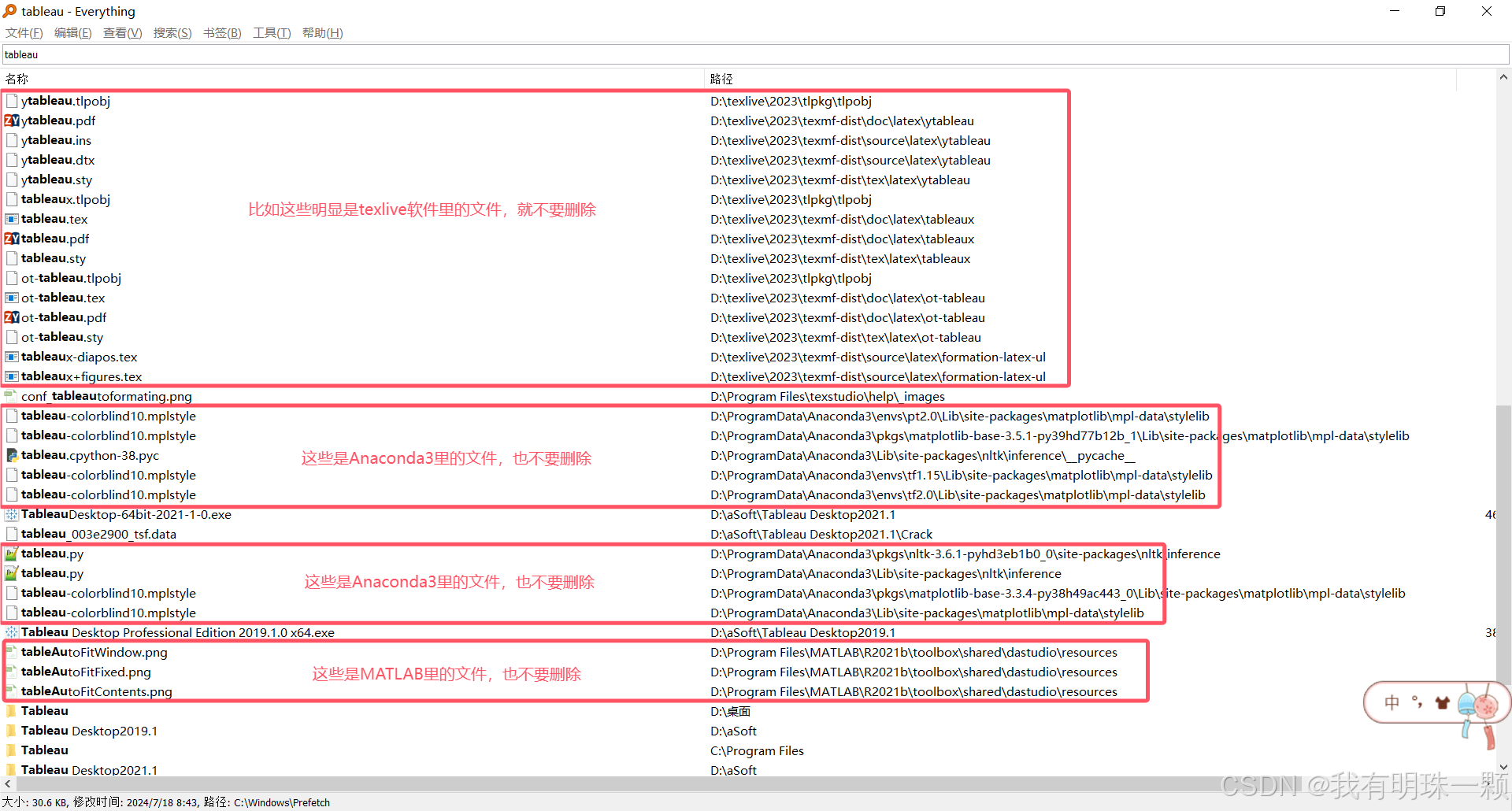This screenshot has width=1512, height=811.
Task: Click the IME skin shirt icon
Action: (1443, 702)
